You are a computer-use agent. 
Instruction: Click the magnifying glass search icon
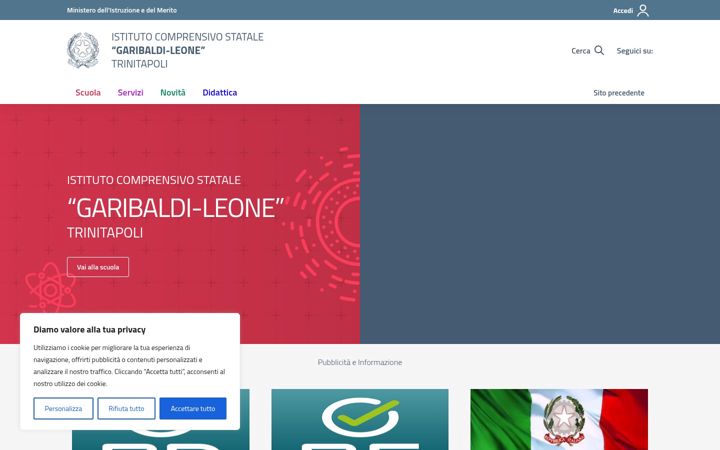tap(599, 51)
